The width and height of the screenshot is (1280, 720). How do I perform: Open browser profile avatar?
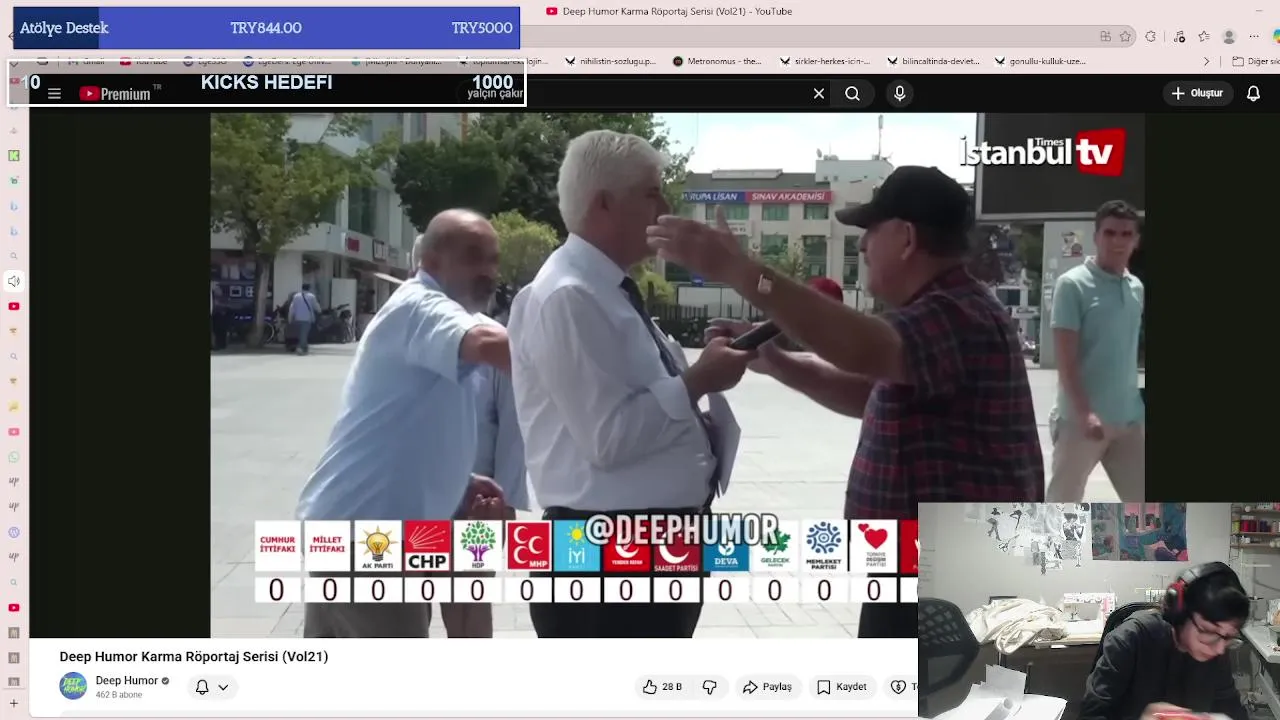point(1229,36)
